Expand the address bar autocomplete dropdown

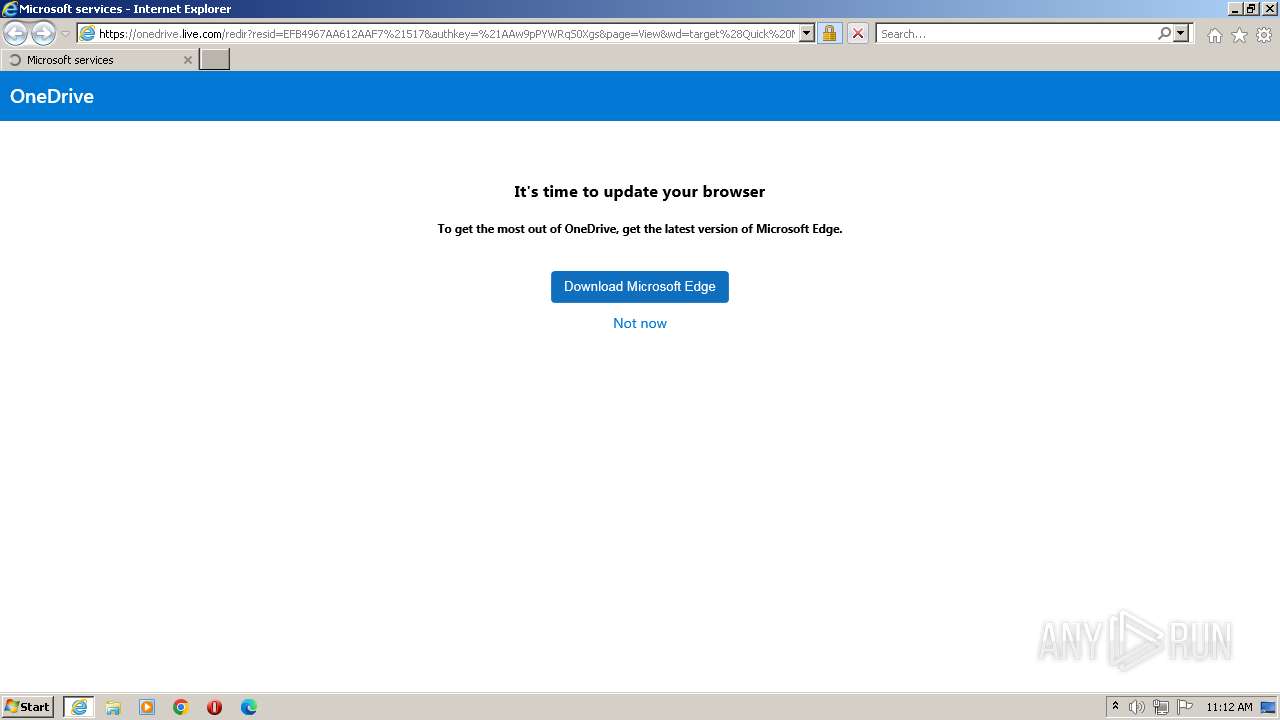point(807,34)
